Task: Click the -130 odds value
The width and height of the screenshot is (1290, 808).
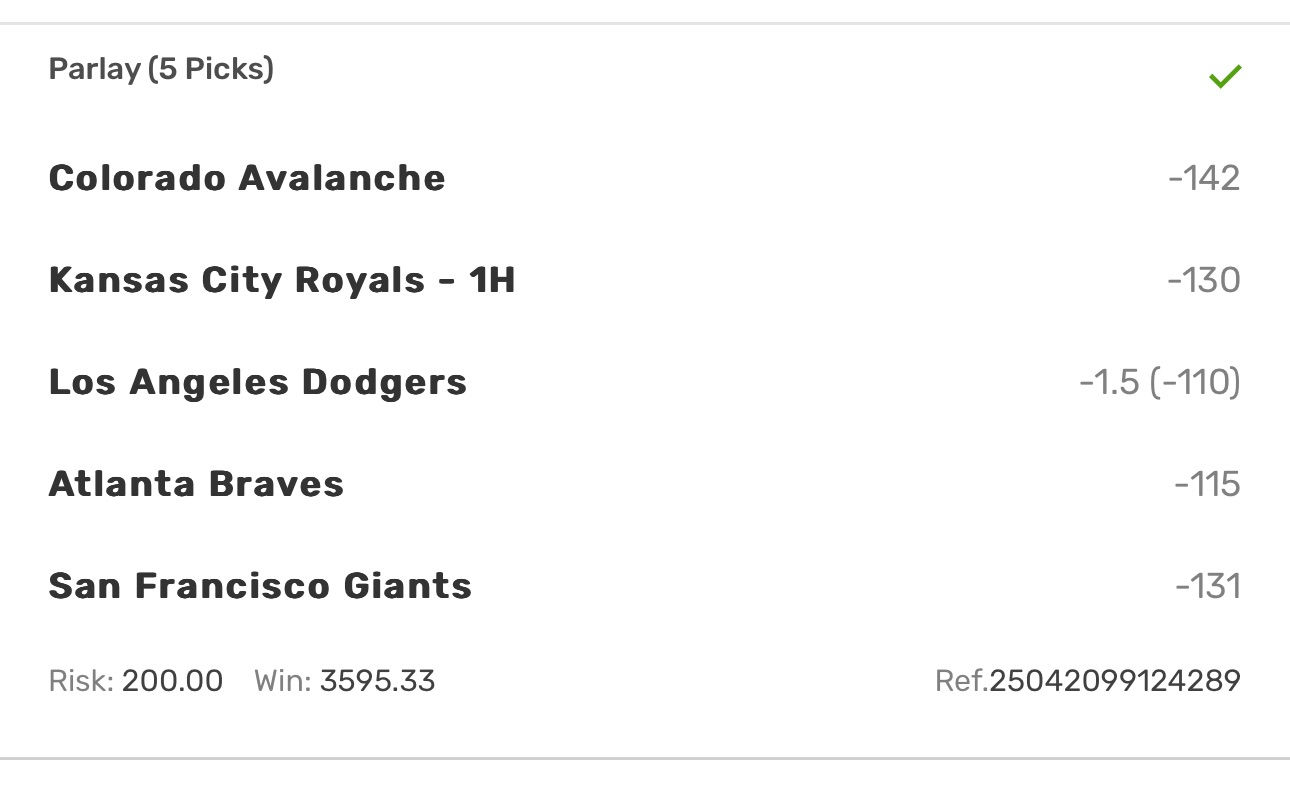Action: pyautogui.click(x=1204, y=280)
